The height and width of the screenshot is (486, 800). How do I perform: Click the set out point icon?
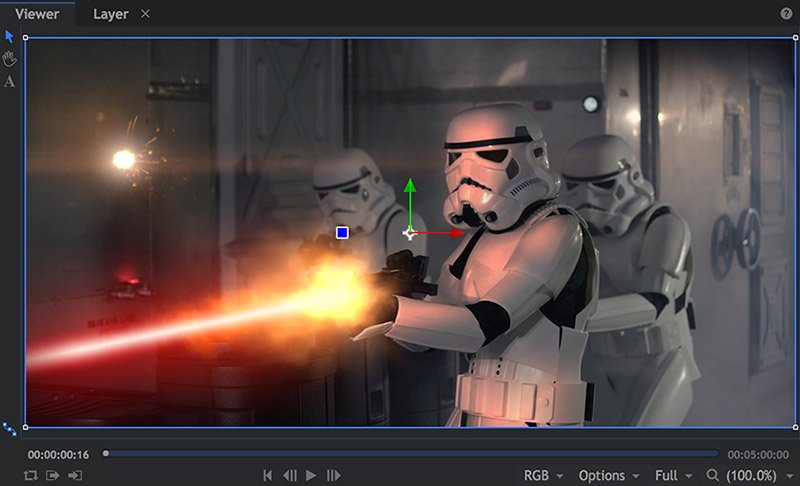[75, 475]
